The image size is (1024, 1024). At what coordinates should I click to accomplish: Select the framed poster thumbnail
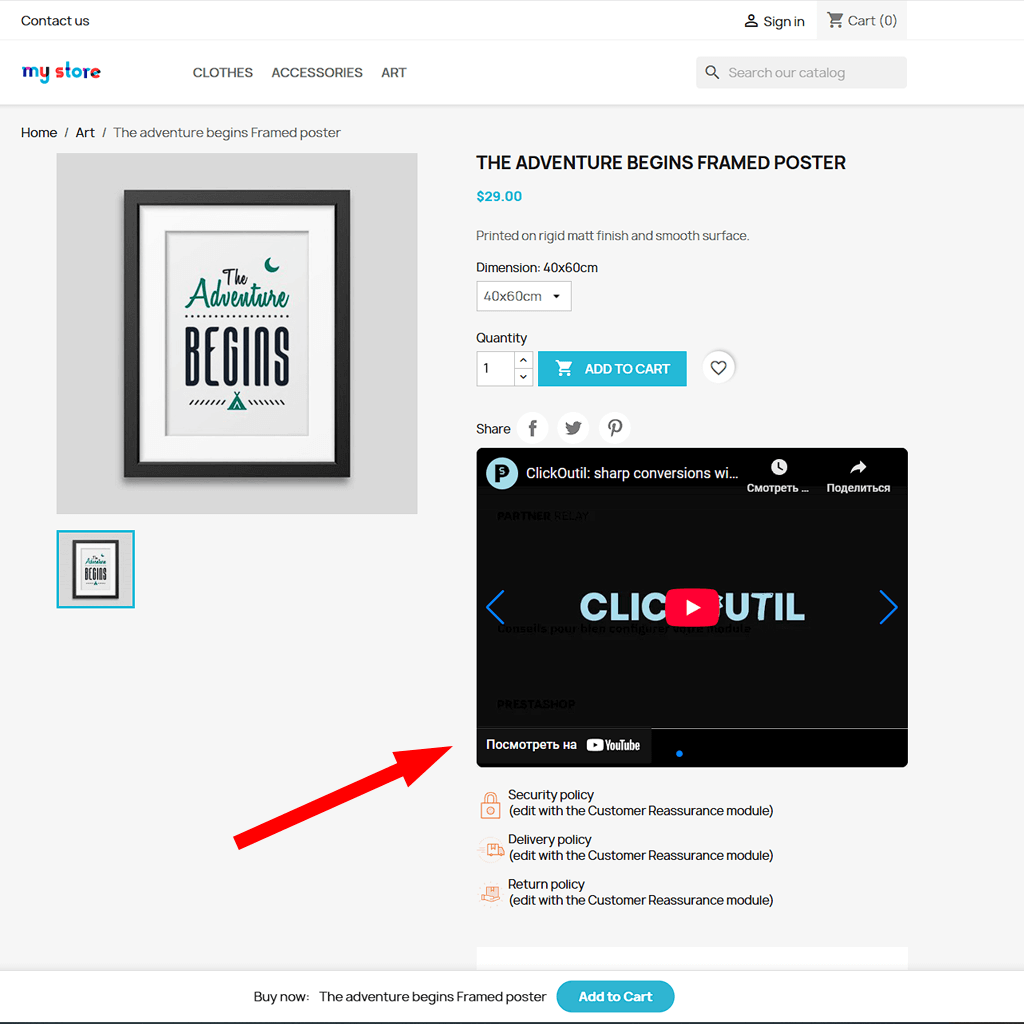[x=95, y=569]
